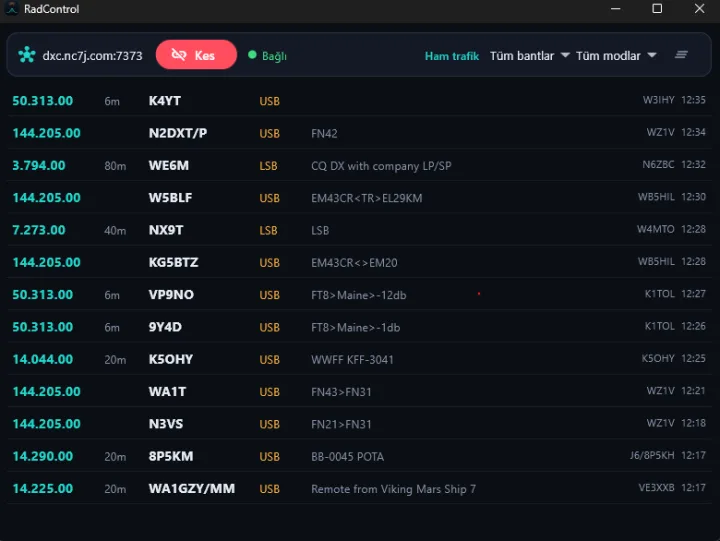Click comment 'WWFF KFF-3041'
This screenshot has height=541, width=720.
pos(352,360)
